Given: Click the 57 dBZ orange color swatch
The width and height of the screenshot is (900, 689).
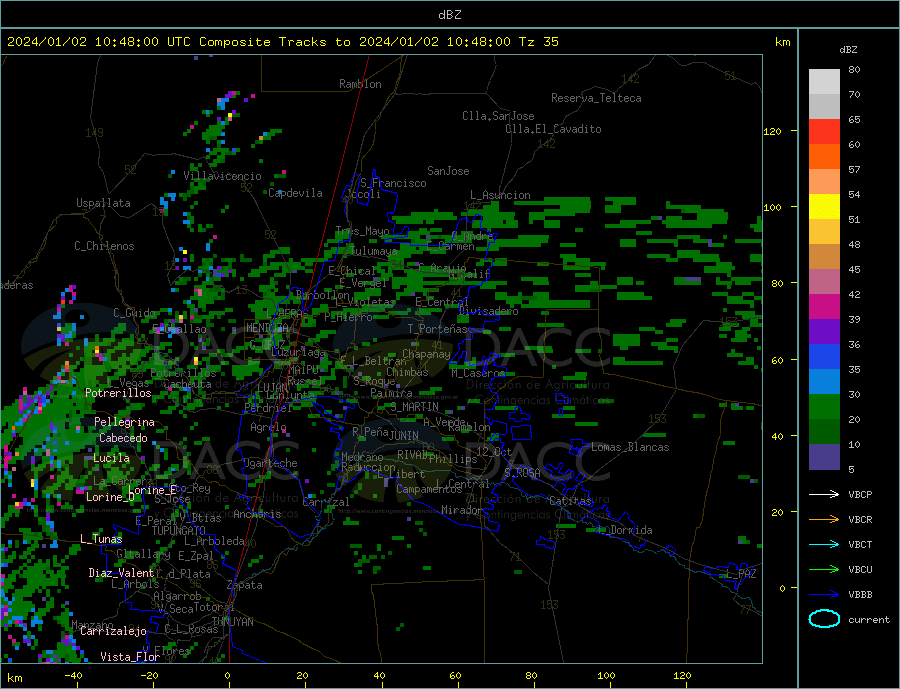Looking at the screenshot, I should [x=824, y=156].
